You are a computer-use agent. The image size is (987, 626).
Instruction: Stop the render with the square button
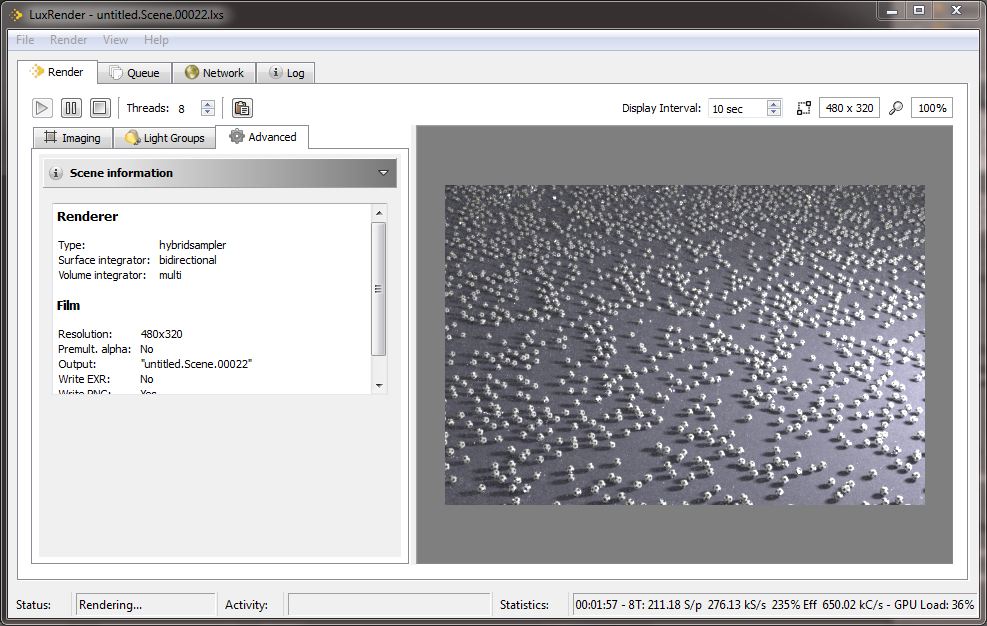[x=99, y=108]
